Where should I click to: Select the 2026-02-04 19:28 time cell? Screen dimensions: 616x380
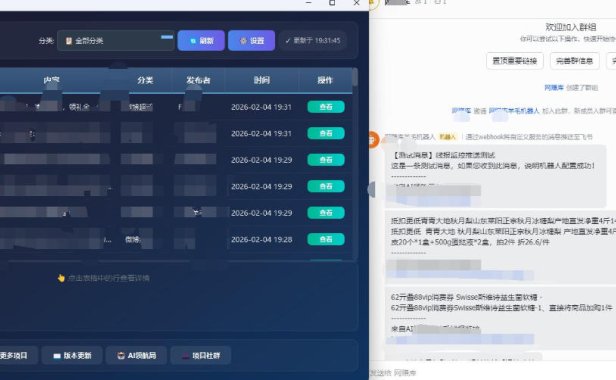point(262,239)
